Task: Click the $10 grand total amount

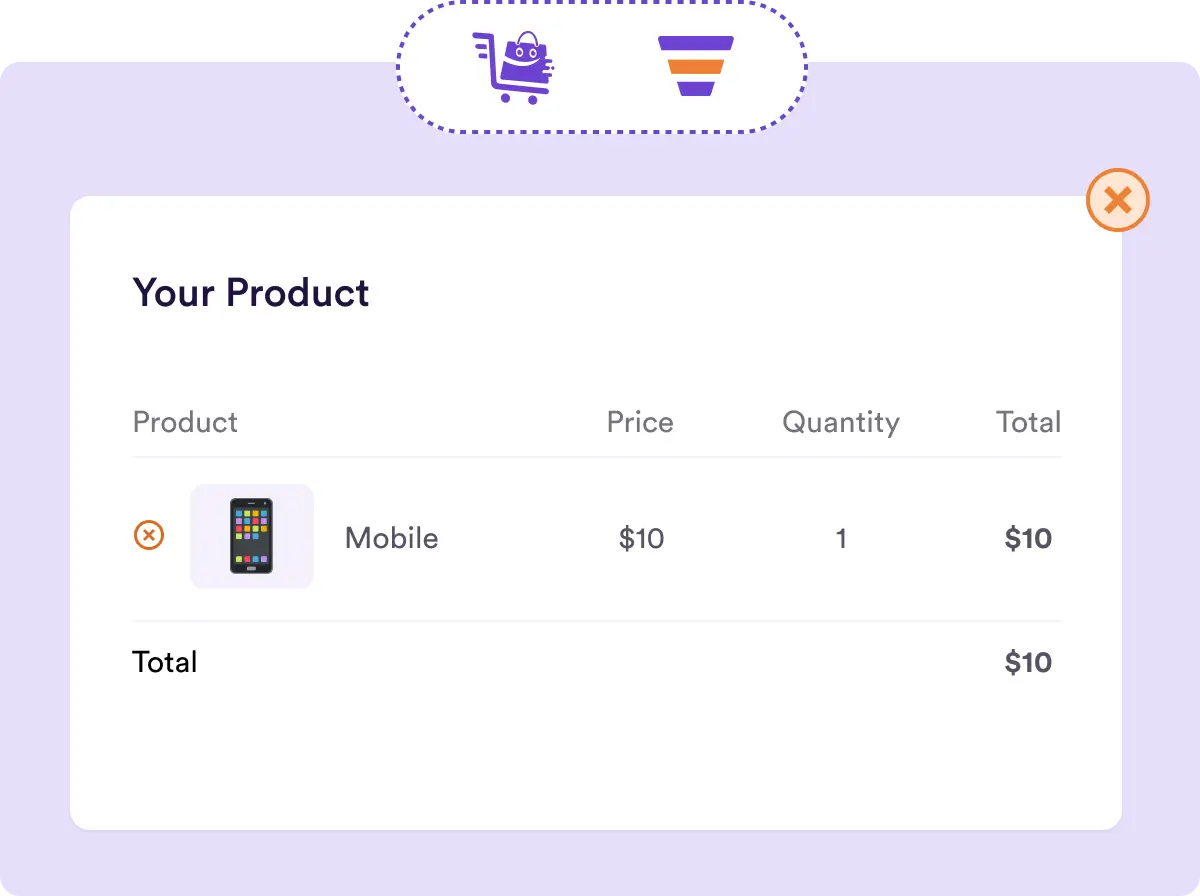Action: click(1028, 662)
